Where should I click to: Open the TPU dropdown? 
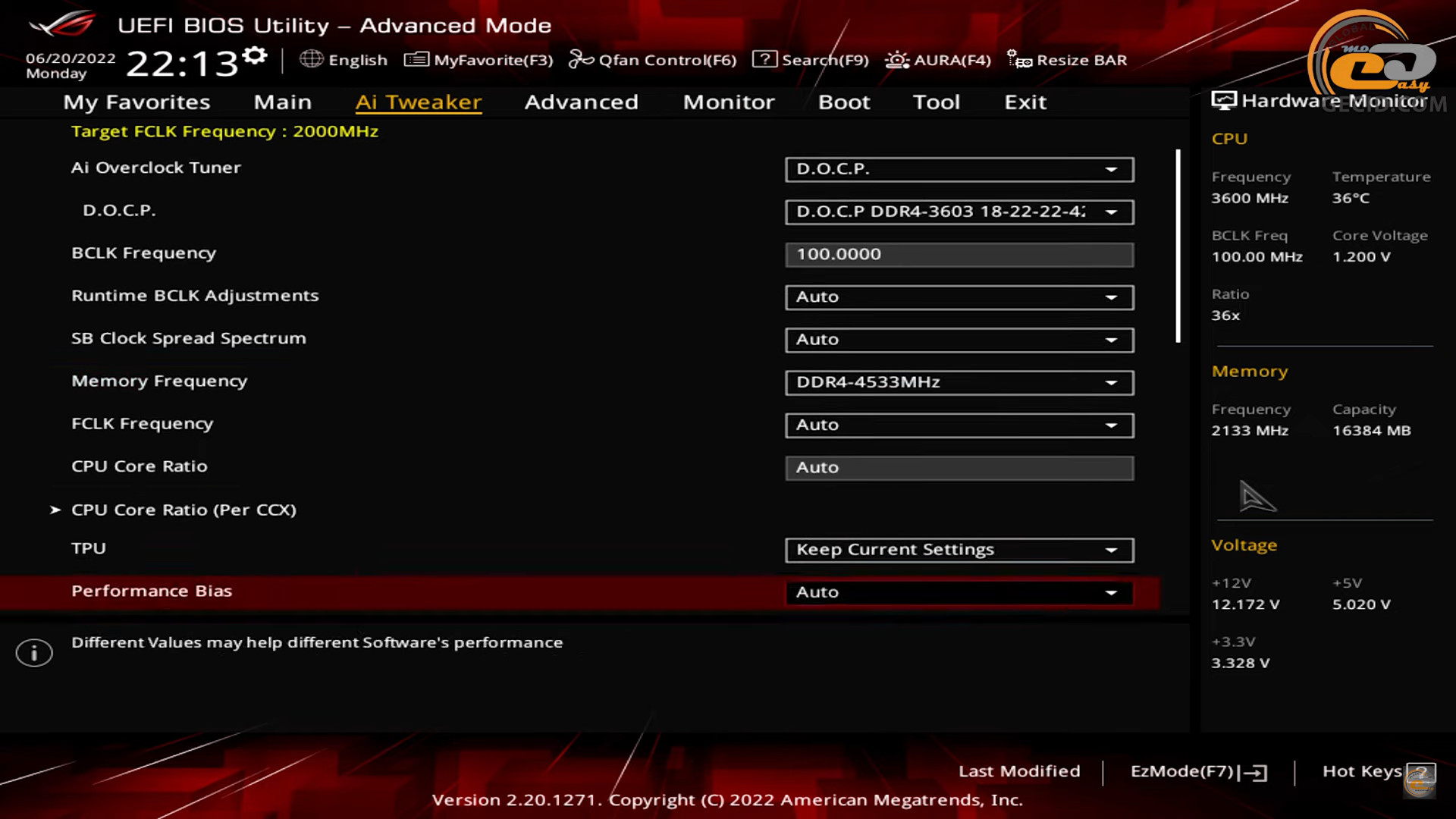click(959, 550)
